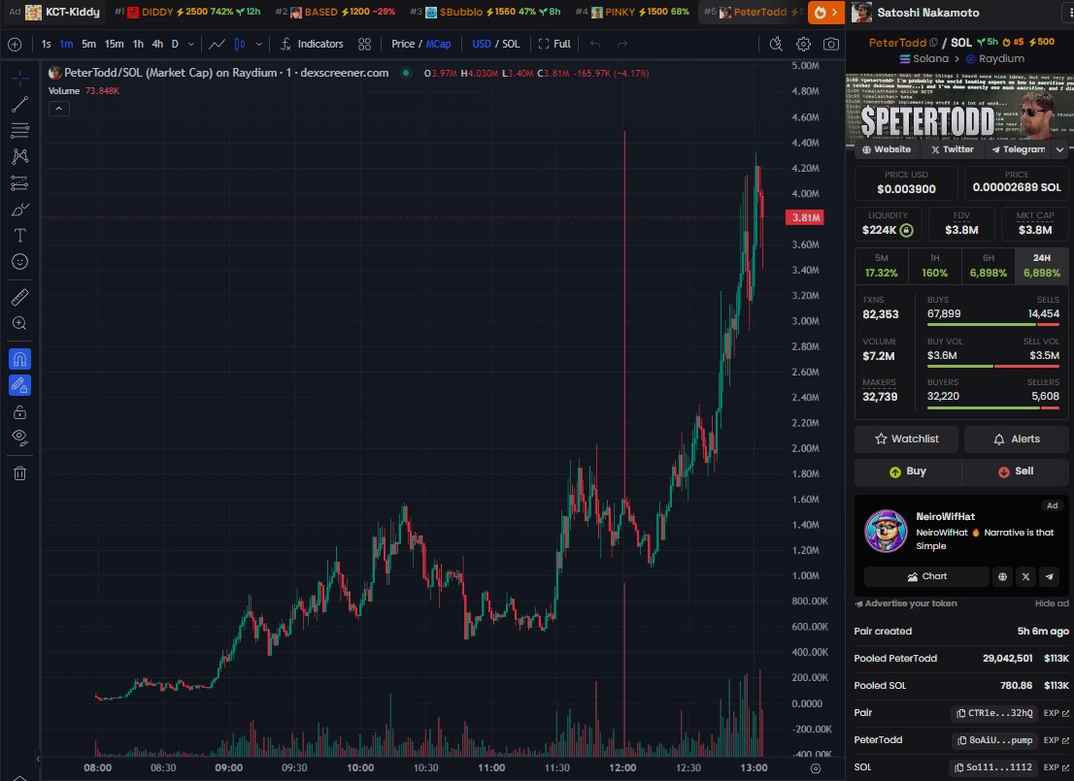Select the trend line drawing tool

(x=20, y=104)
